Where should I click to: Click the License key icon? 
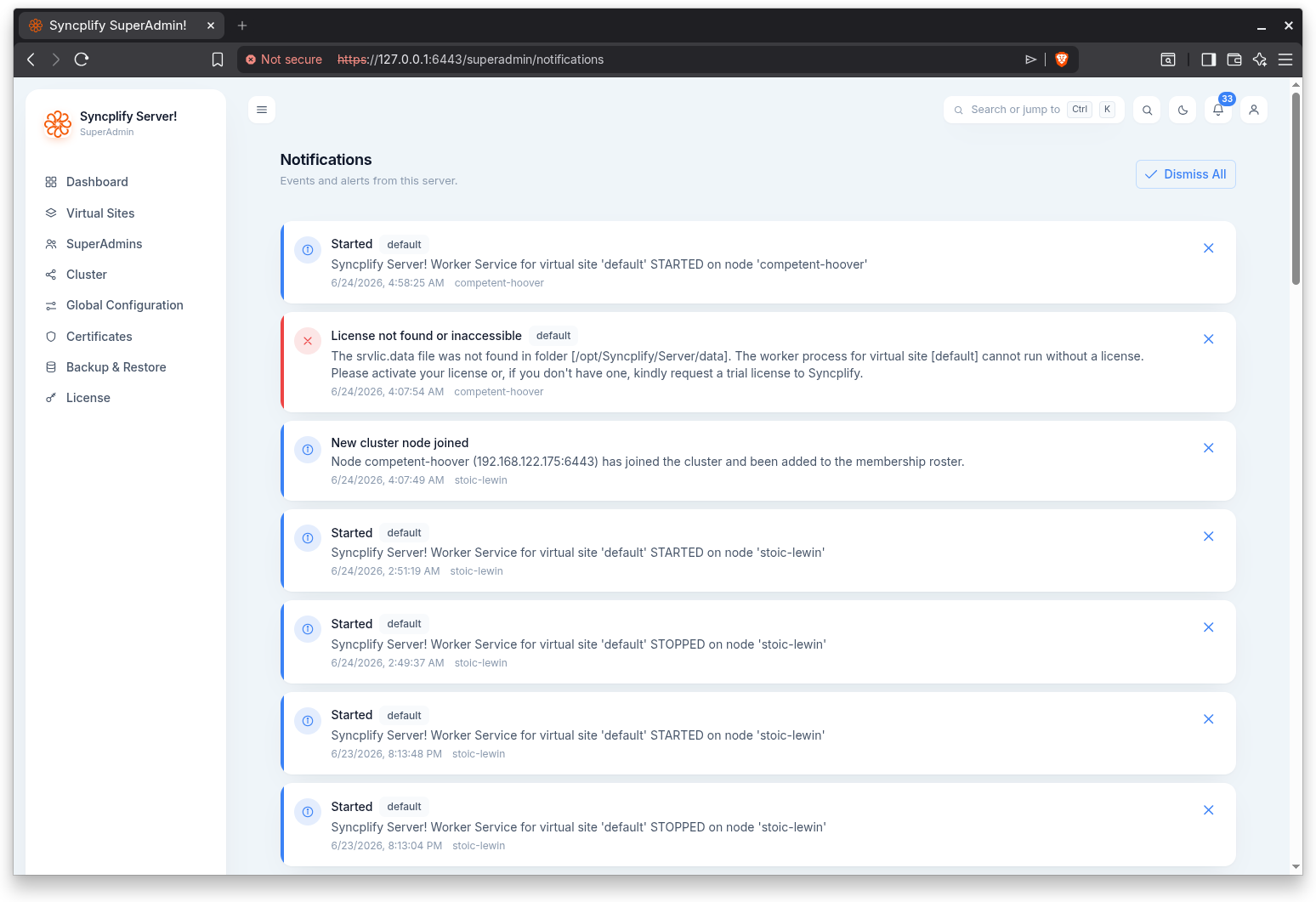51,398
